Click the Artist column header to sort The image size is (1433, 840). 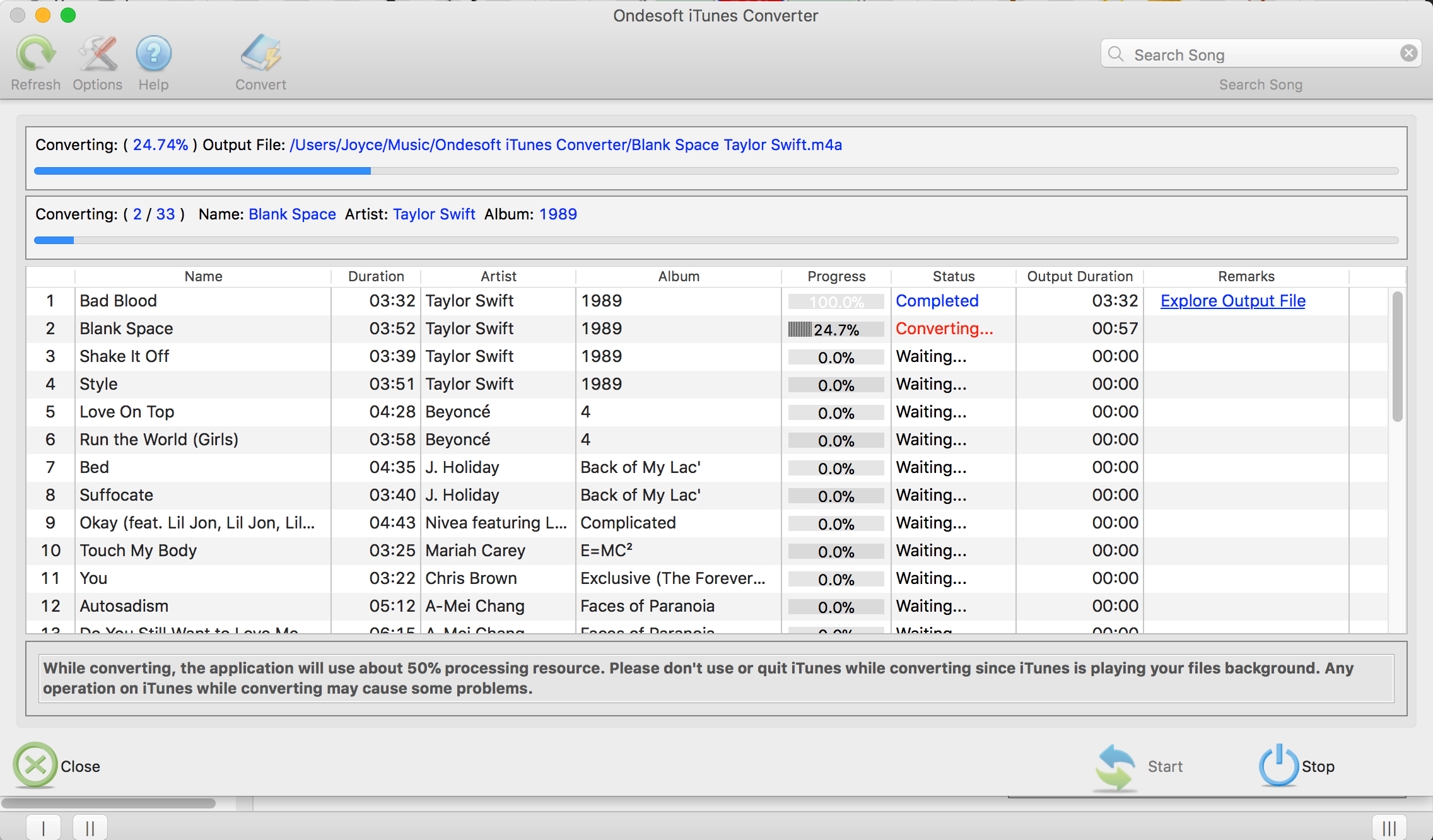click(x=497, y=275)
